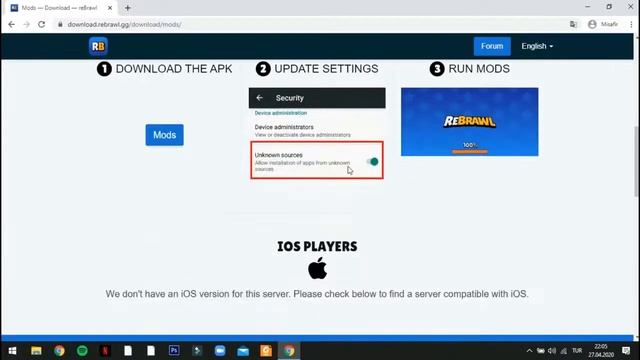This screenshot has height=360, width=640.
Task: Check the battery status icon
Action: point(541,351)
